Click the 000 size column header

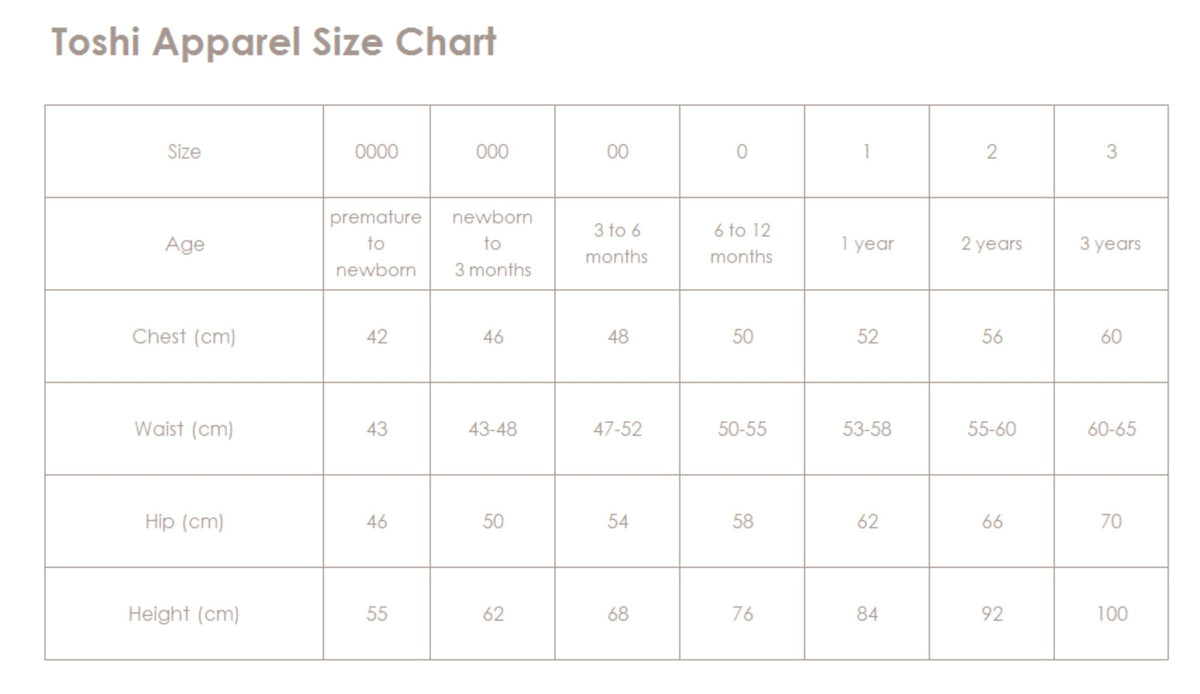click(x=492, y=152)
